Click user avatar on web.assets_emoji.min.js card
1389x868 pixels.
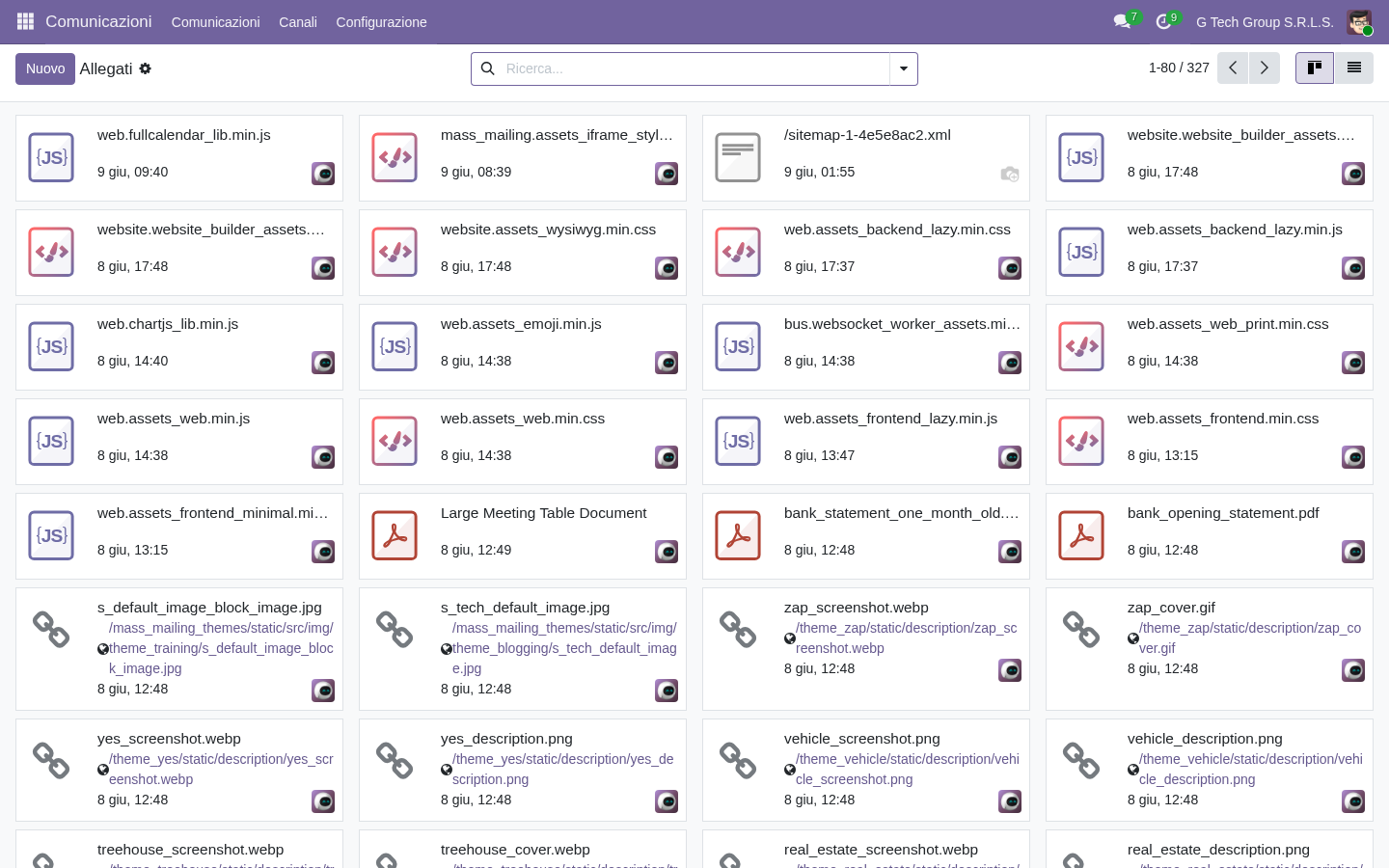pyautogui.click(x=667, y=363)
